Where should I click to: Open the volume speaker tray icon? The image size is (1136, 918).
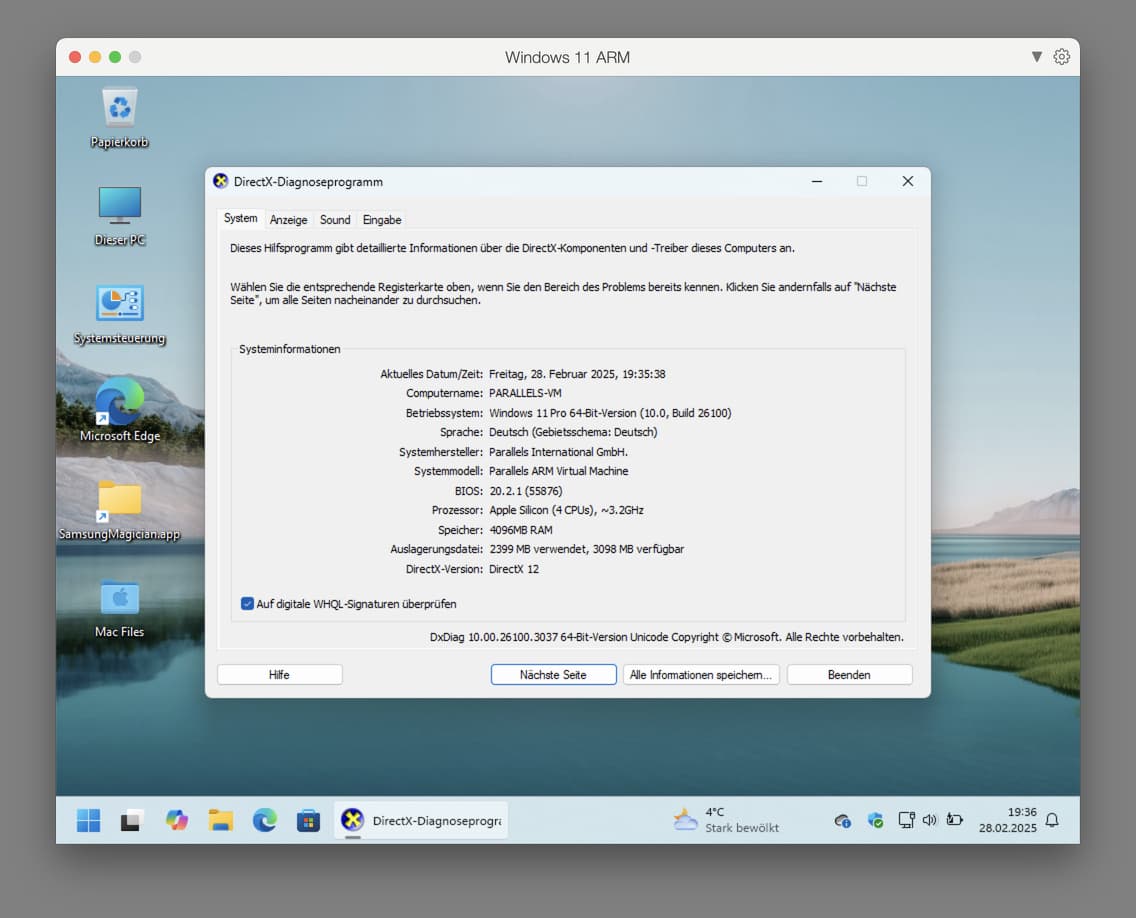[930, 820]
